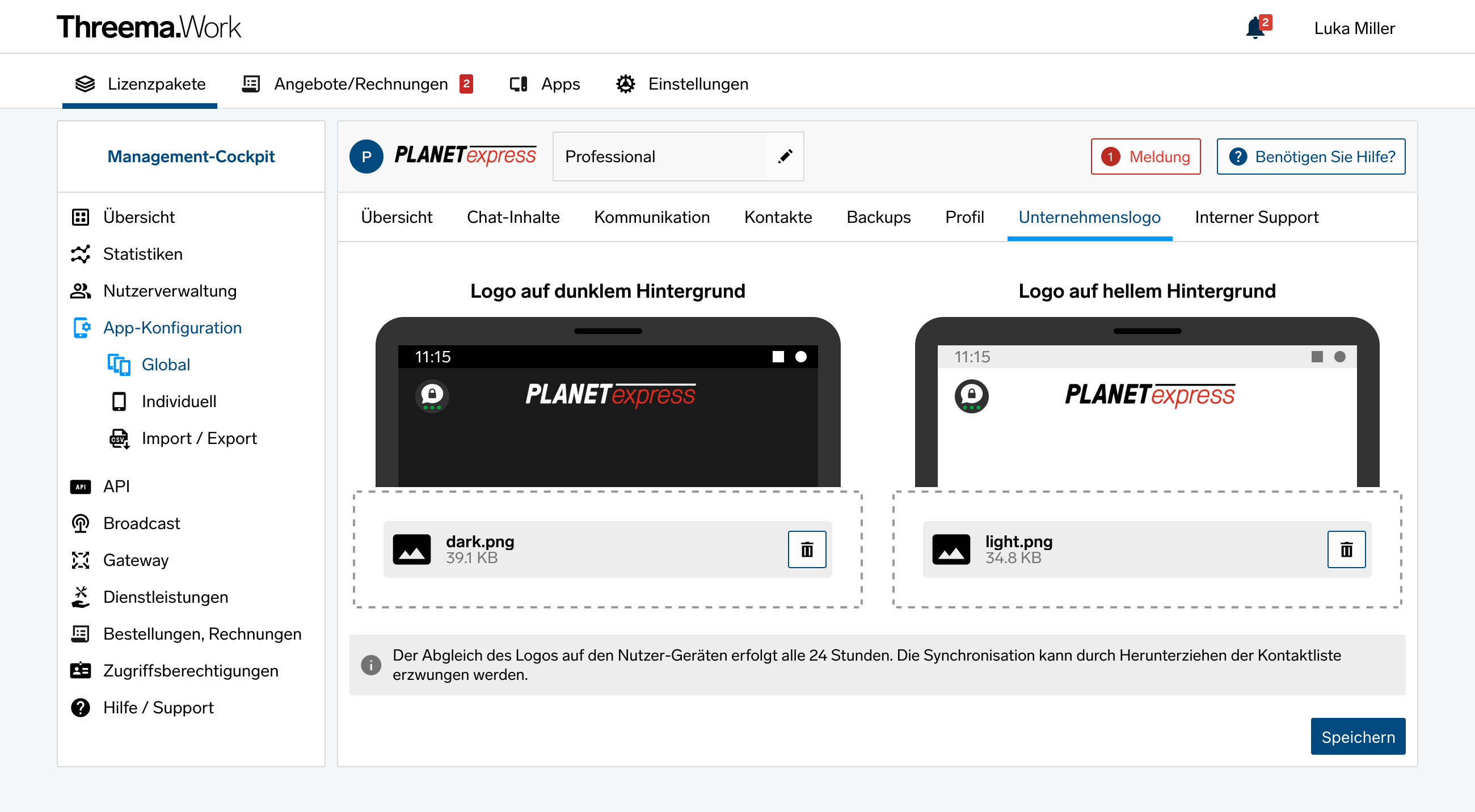This screenshot has width=1475, height=812.
Task: Switch to the Profil tab
Action: (x=964, y=217)
